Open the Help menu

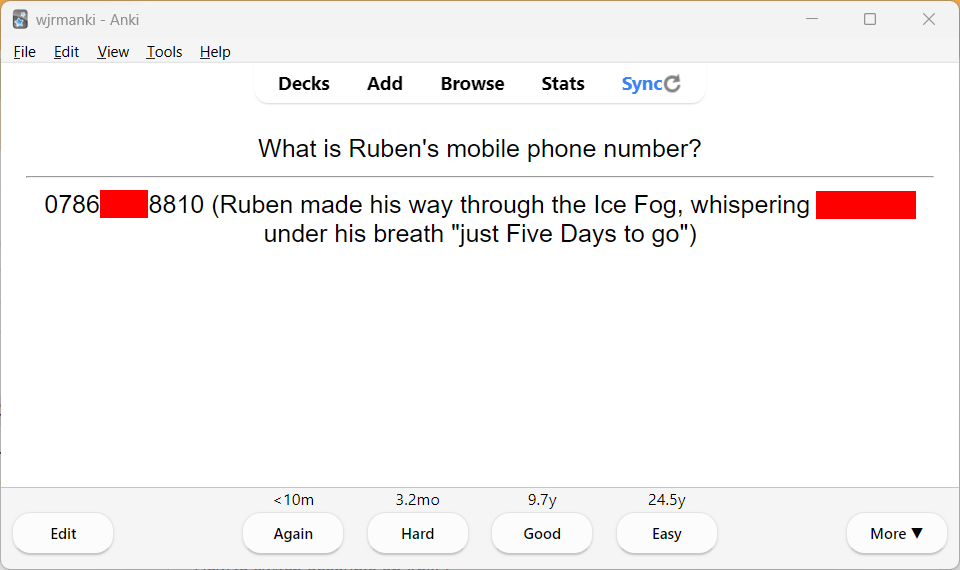point(215,52)
